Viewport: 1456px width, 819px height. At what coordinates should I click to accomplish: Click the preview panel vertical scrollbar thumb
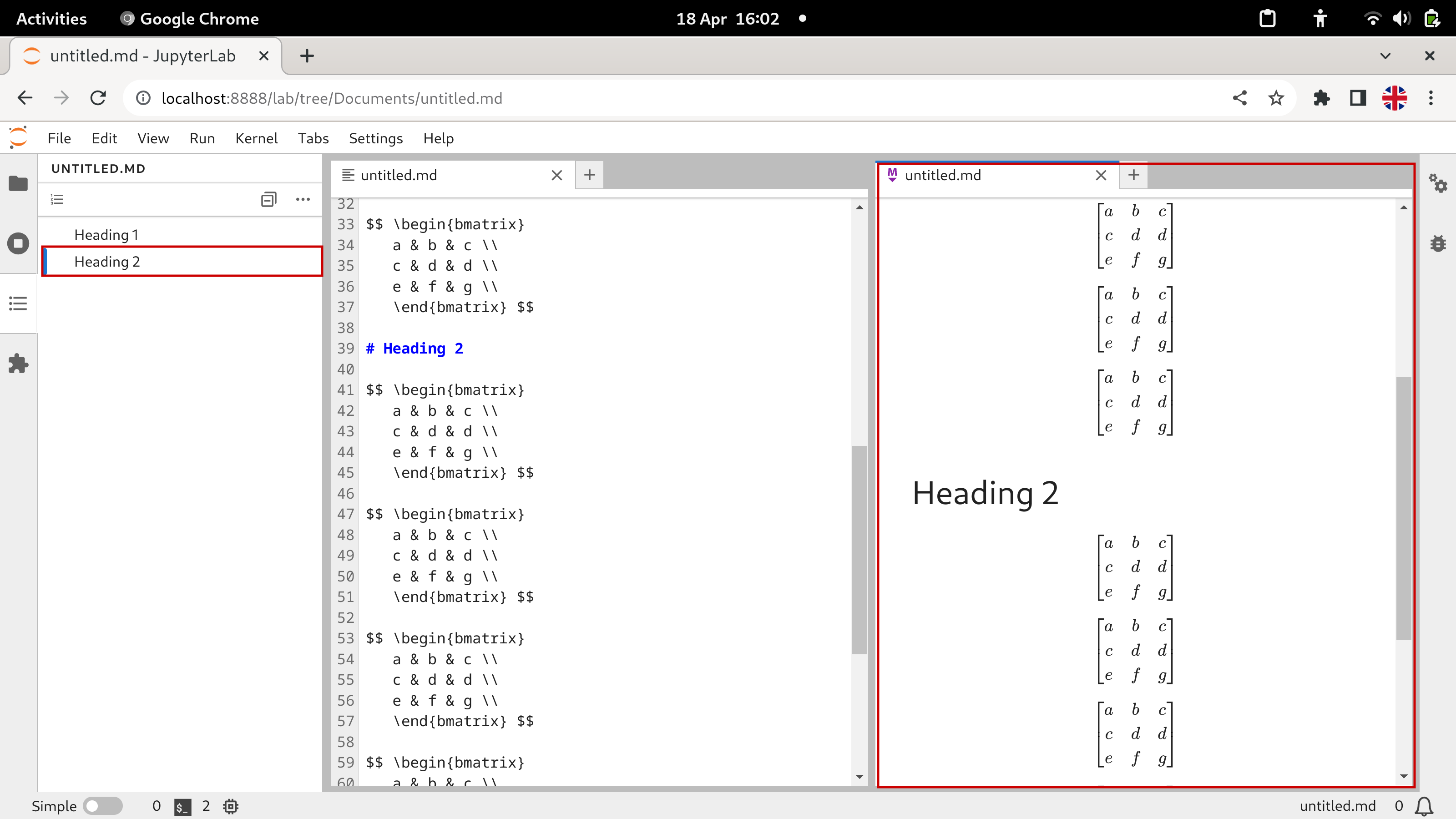click(1403, 508)
